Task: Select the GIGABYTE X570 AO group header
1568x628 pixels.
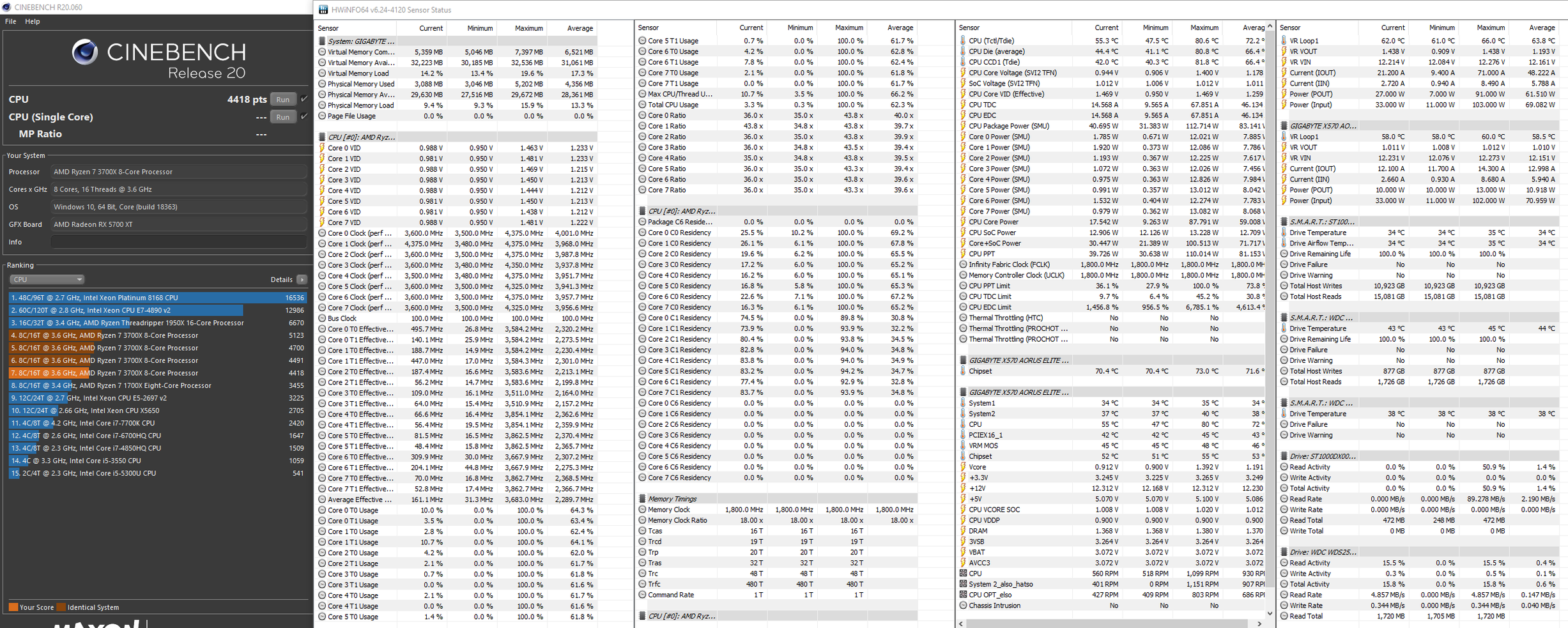Action: pos(1418,126)
